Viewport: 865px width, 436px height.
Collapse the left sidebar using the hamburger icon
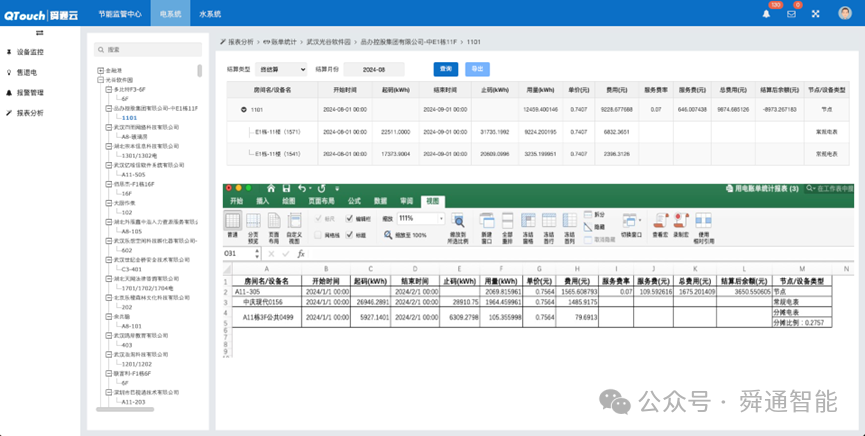(39, 33)
